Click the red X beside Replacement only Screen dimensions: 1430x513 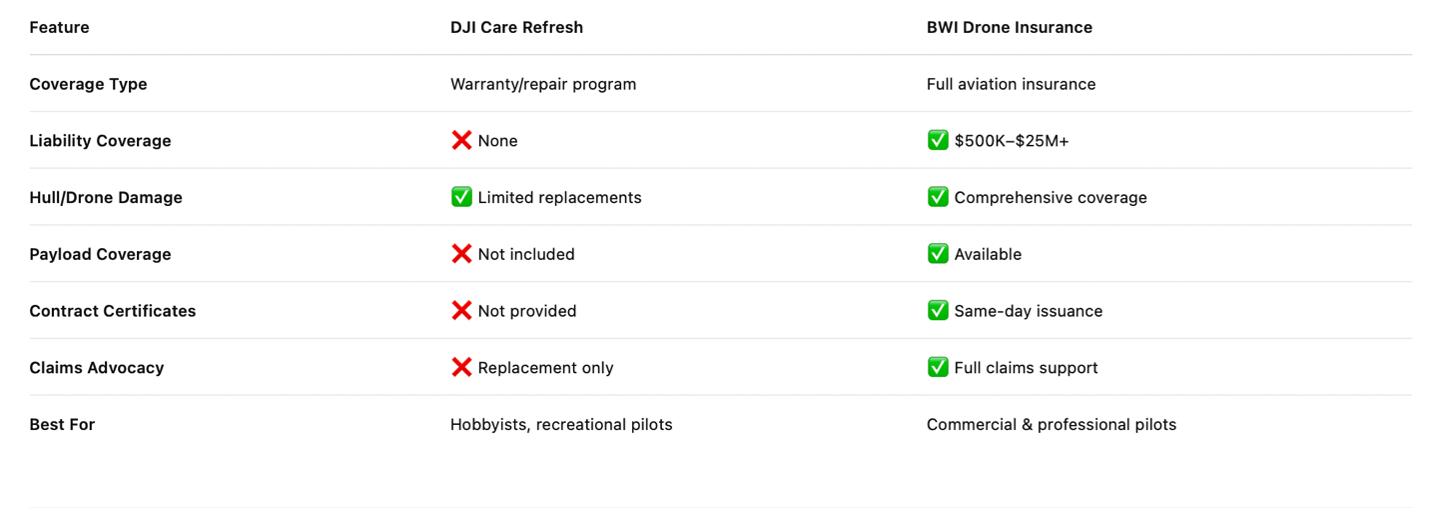point(461,368)
